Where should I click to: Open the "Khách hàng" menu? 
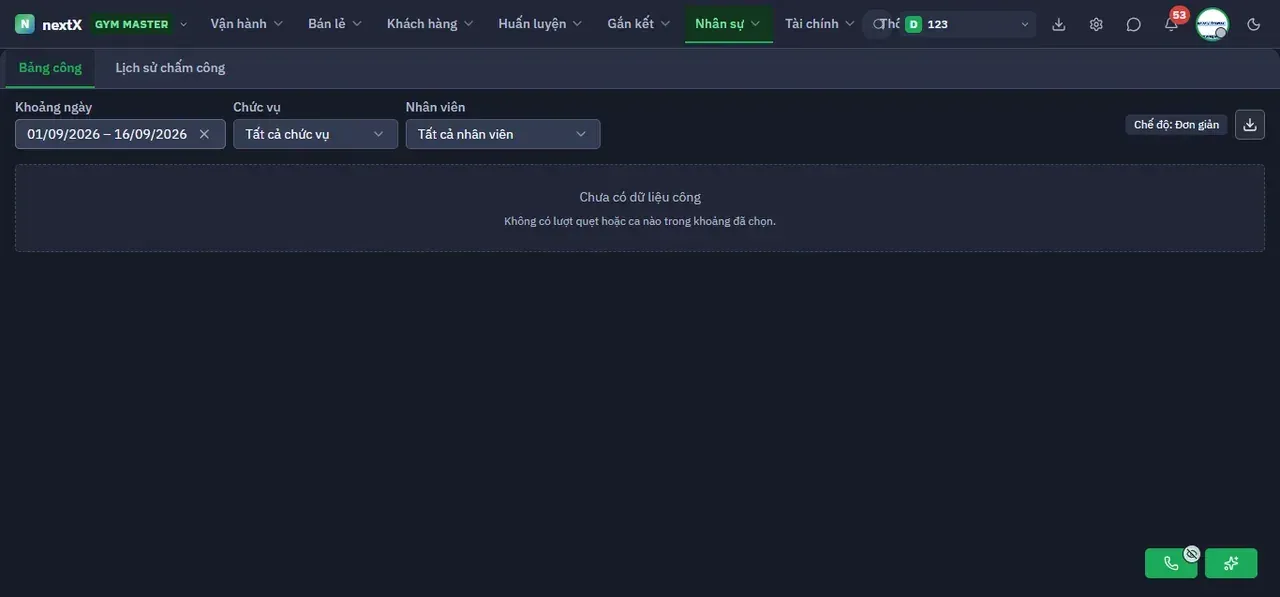(x=430, y=24)
